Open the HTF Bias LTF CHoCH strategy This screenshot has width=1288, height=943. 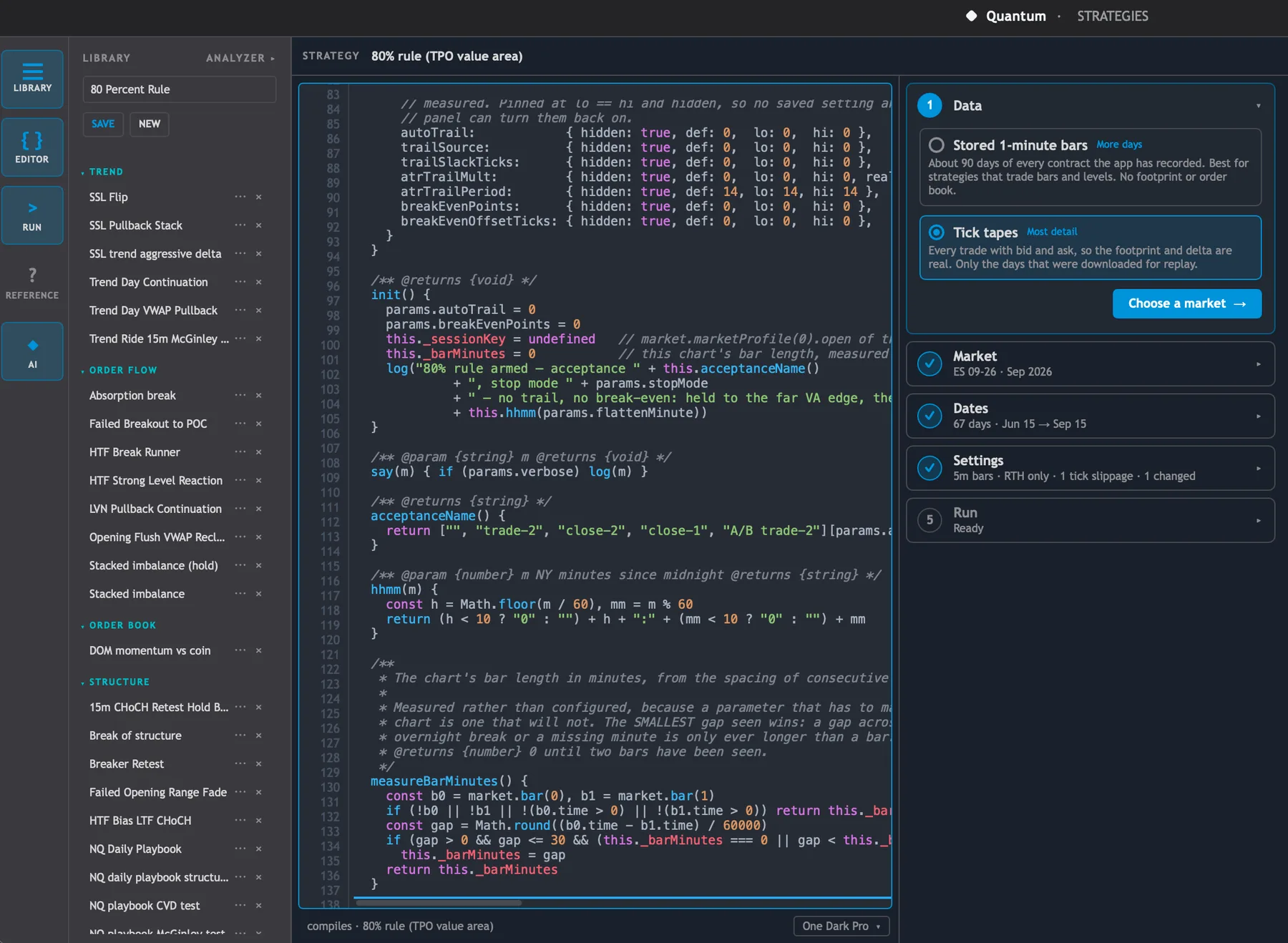140,821
